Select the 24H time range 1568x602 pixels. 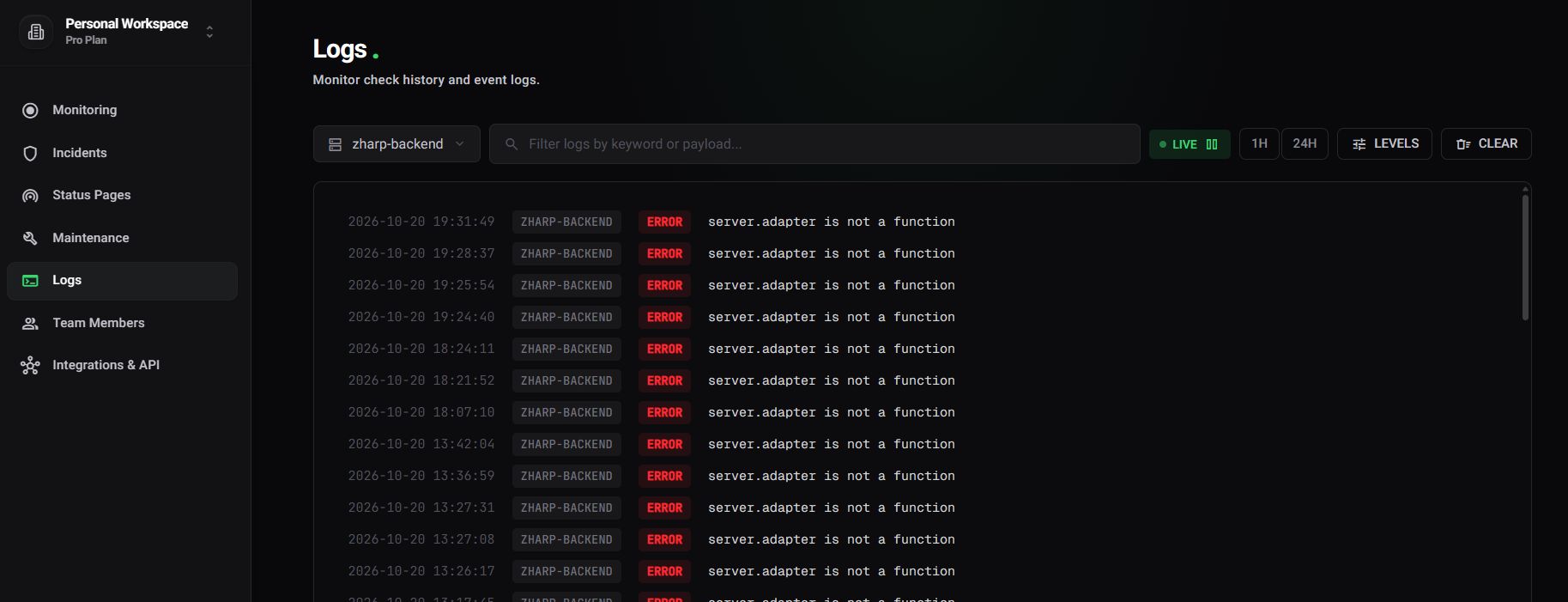[1305, 143]
